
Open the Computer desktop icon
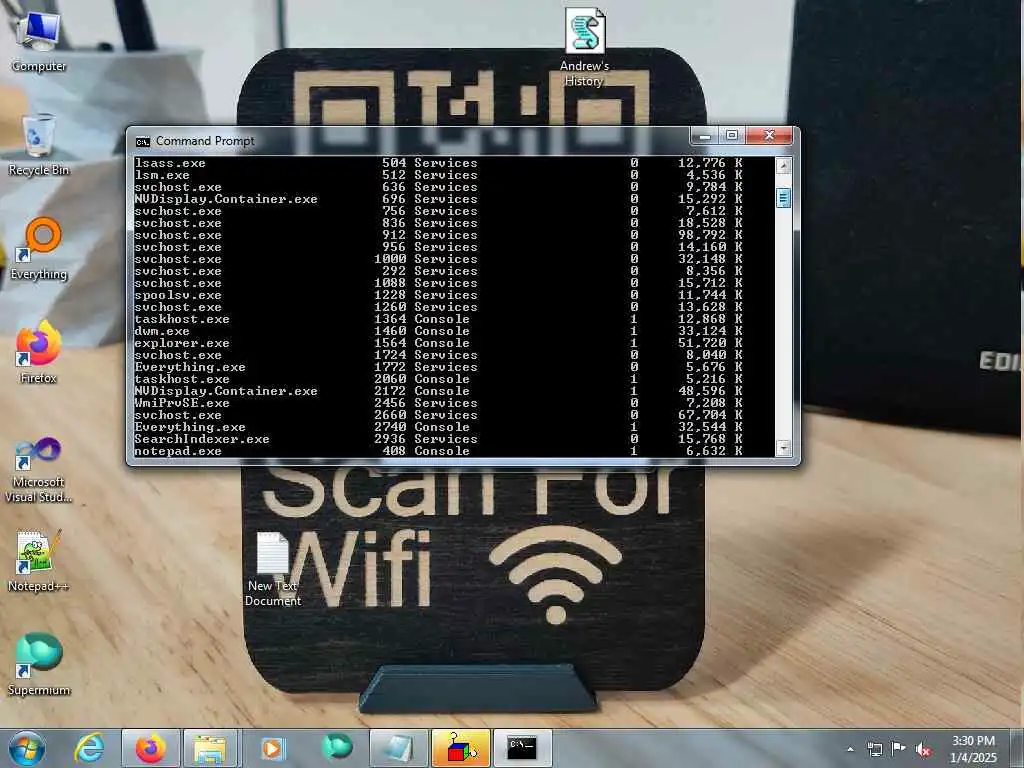tap(38, 40)
